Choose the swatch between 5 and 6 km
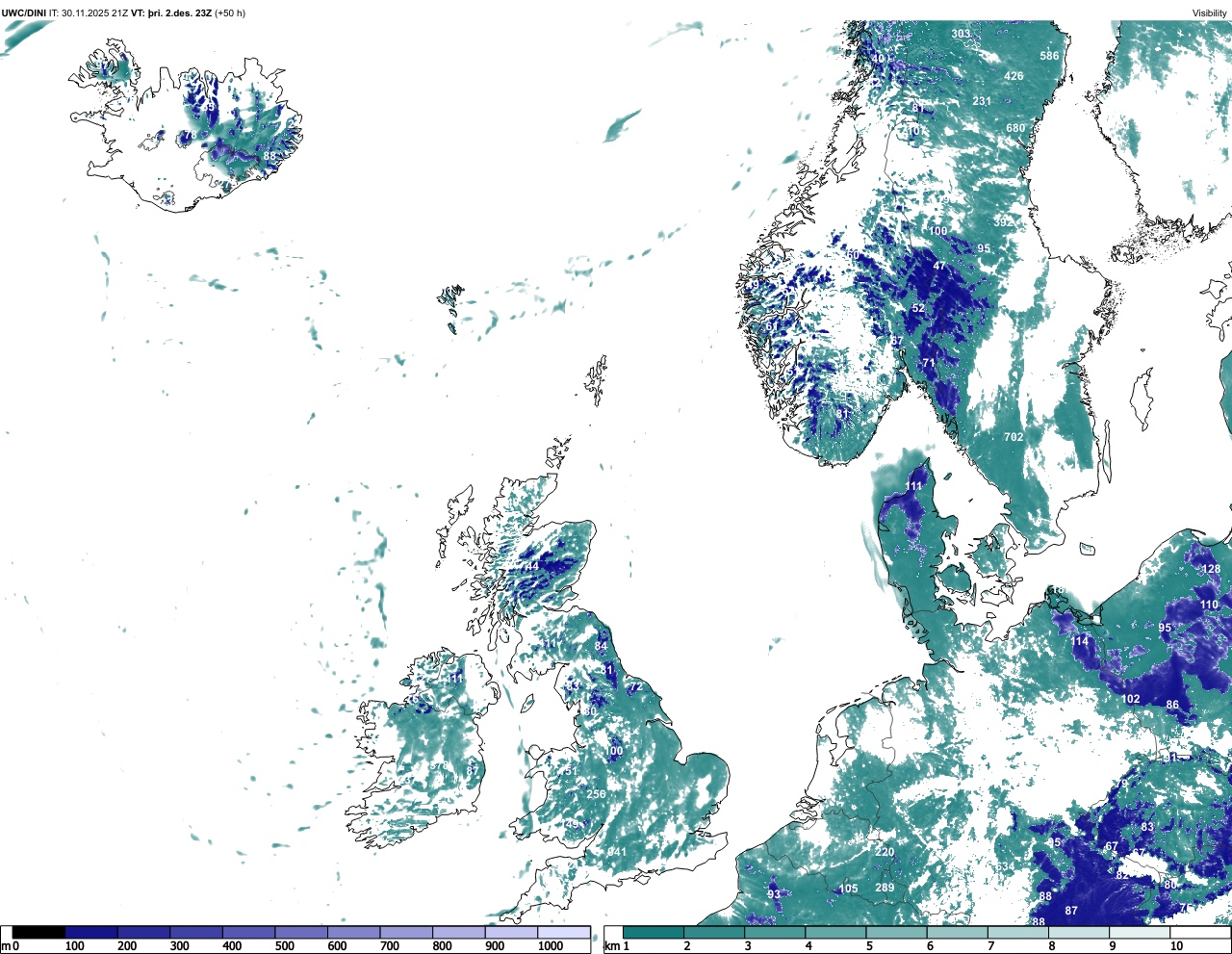This screenshot has height=954, width=1232. 896,933
